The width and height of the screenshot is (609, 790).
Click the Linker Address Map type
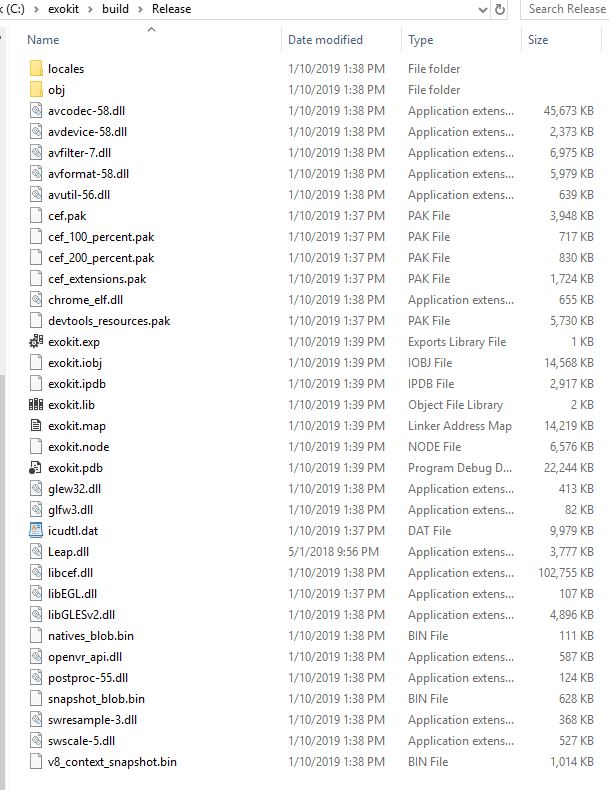[x=460, y=426]
